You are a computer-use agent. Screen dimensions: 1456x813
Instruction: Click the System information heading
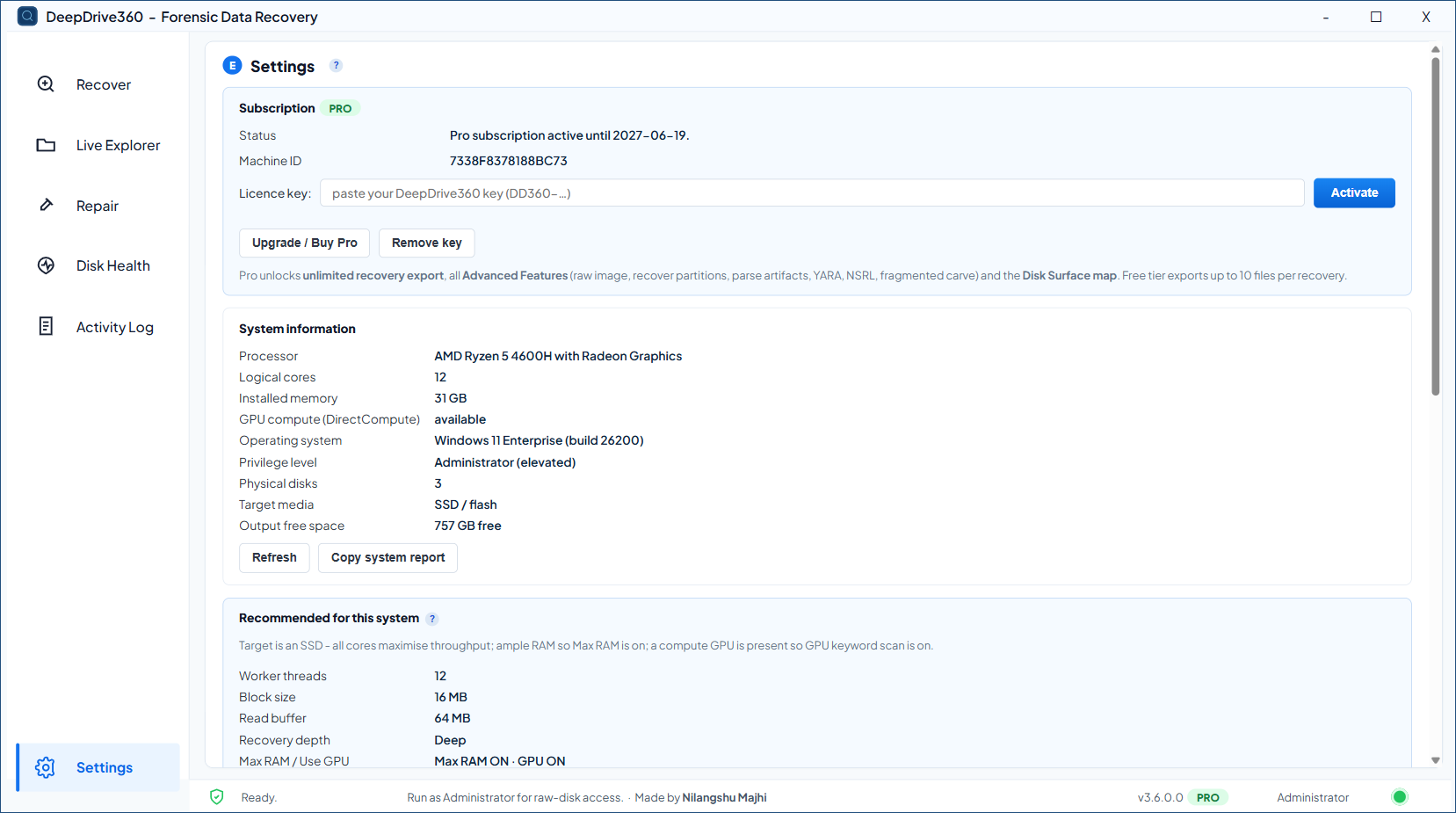pos(297,329)
